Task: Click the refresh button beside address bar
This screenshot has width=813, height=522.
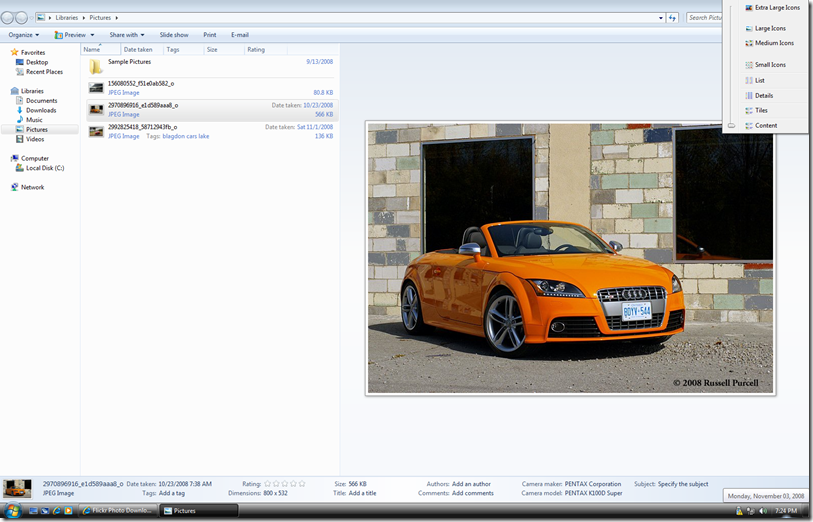Action: coord(672,18)
